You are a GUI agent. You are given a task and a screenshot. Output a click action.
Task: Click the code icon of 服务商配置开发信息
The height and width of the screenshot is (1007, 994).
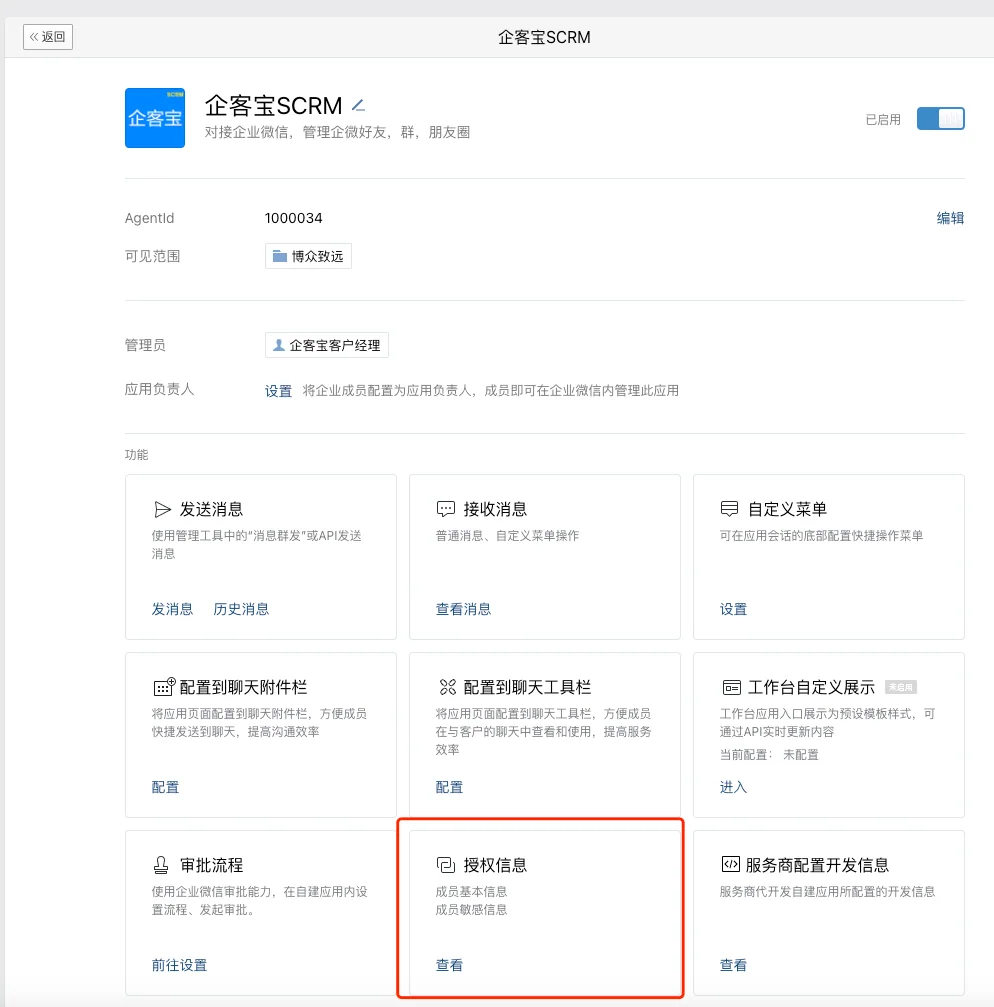[x=731, y=864]
